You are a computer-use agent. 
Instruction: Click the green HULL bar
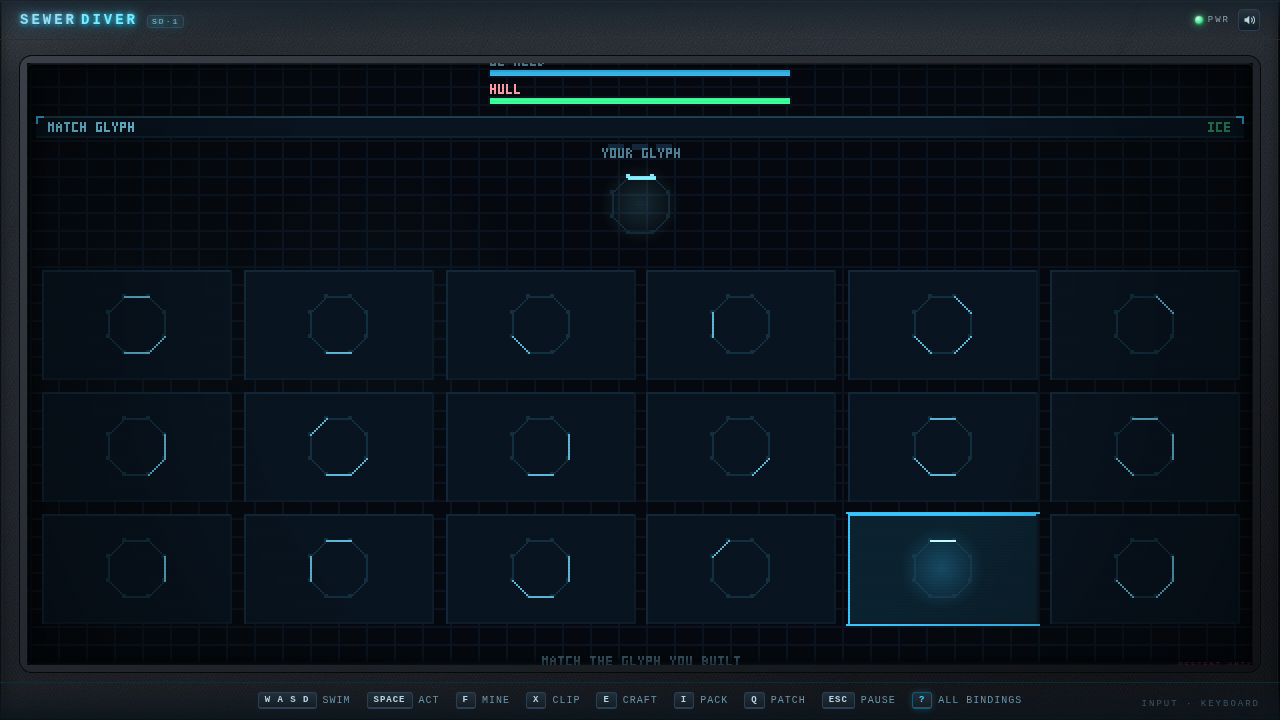[640, 101]
